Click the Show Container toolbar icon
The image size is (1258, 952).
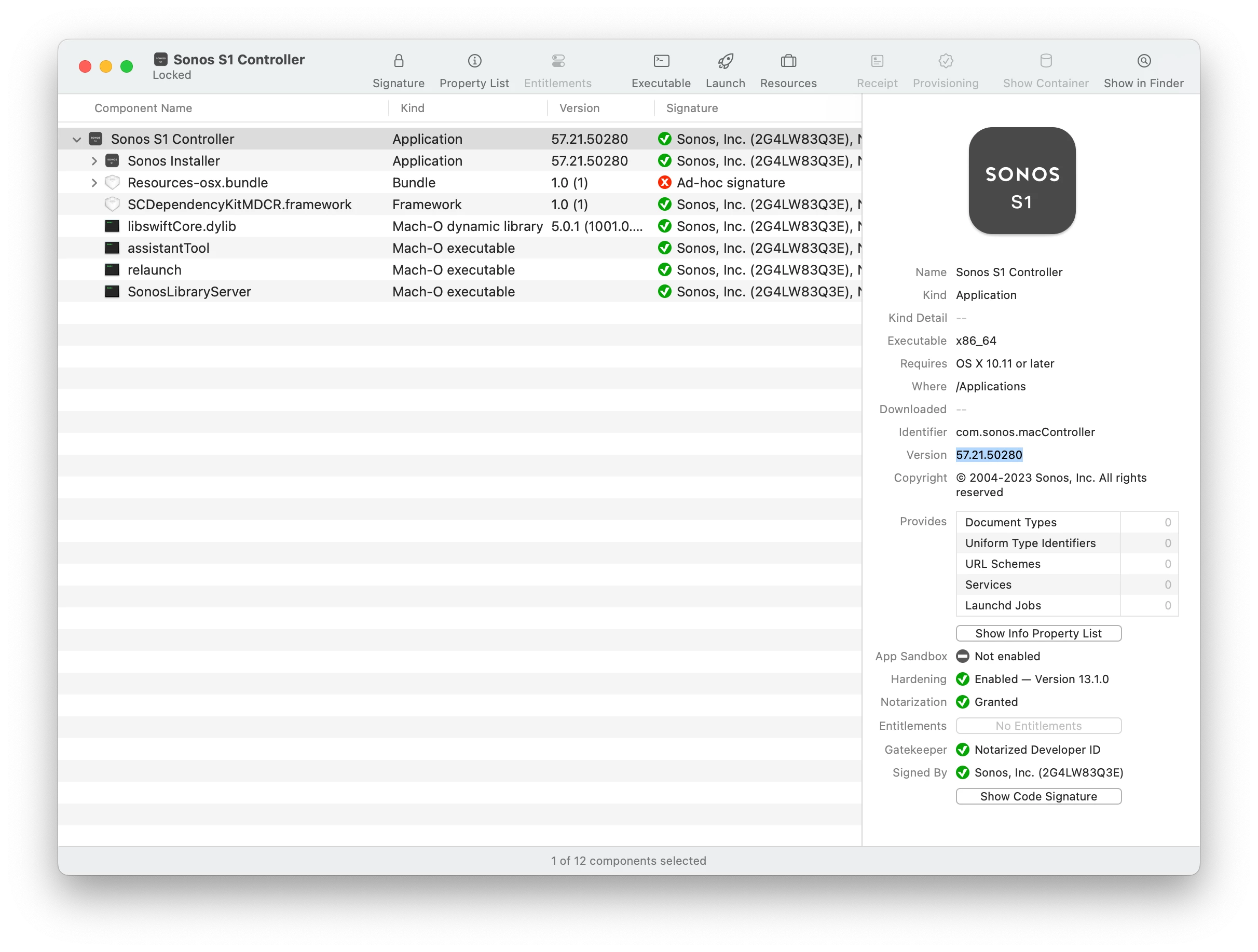1046,60
